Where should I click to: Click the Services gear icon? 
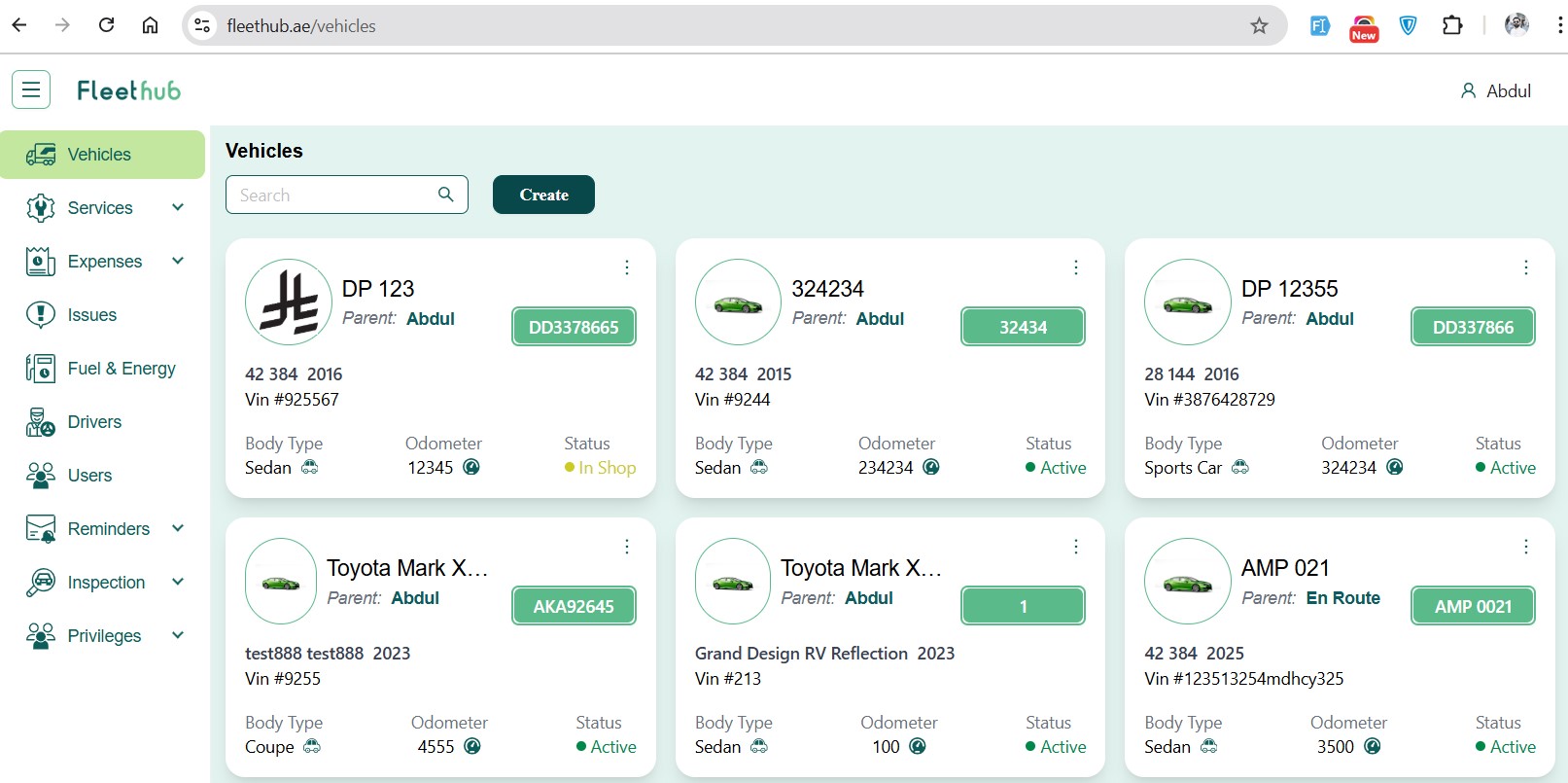[x=41, y=208]
